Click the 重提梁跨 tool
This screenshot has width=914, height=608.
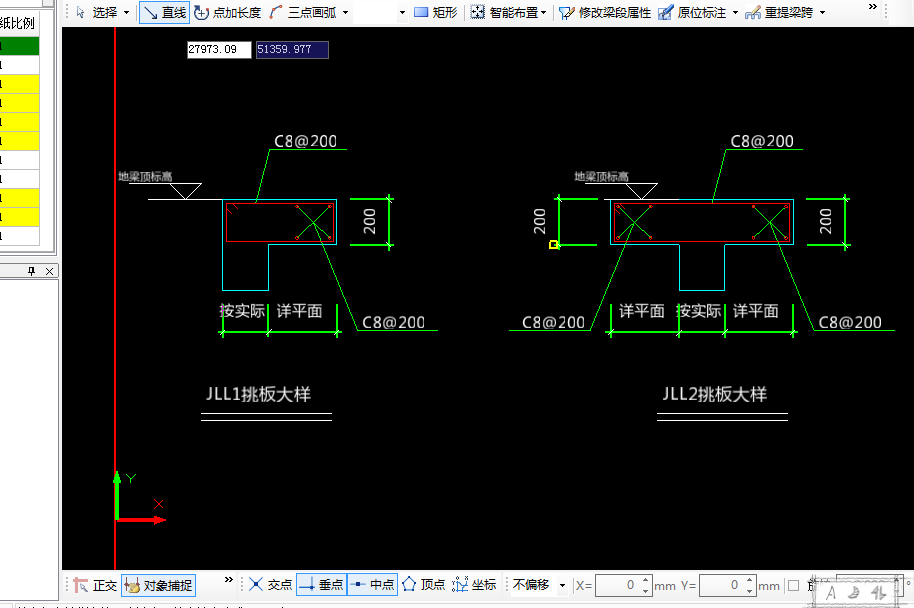pos(779,12)
